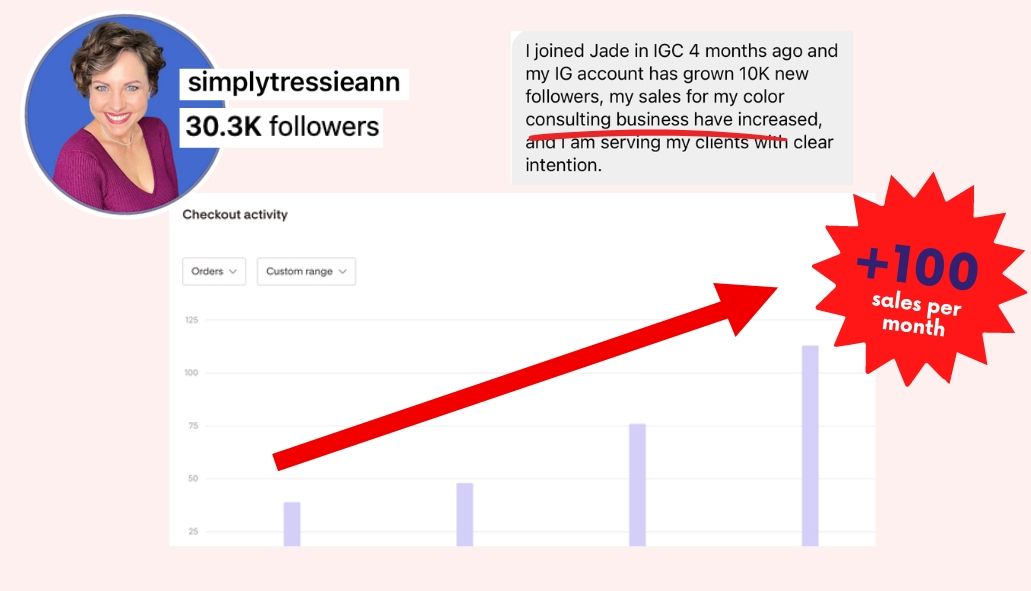This screenshot has width=1031, height=591.
Task: Select the tallest fourth purple bar
Action: click(810, 446)
